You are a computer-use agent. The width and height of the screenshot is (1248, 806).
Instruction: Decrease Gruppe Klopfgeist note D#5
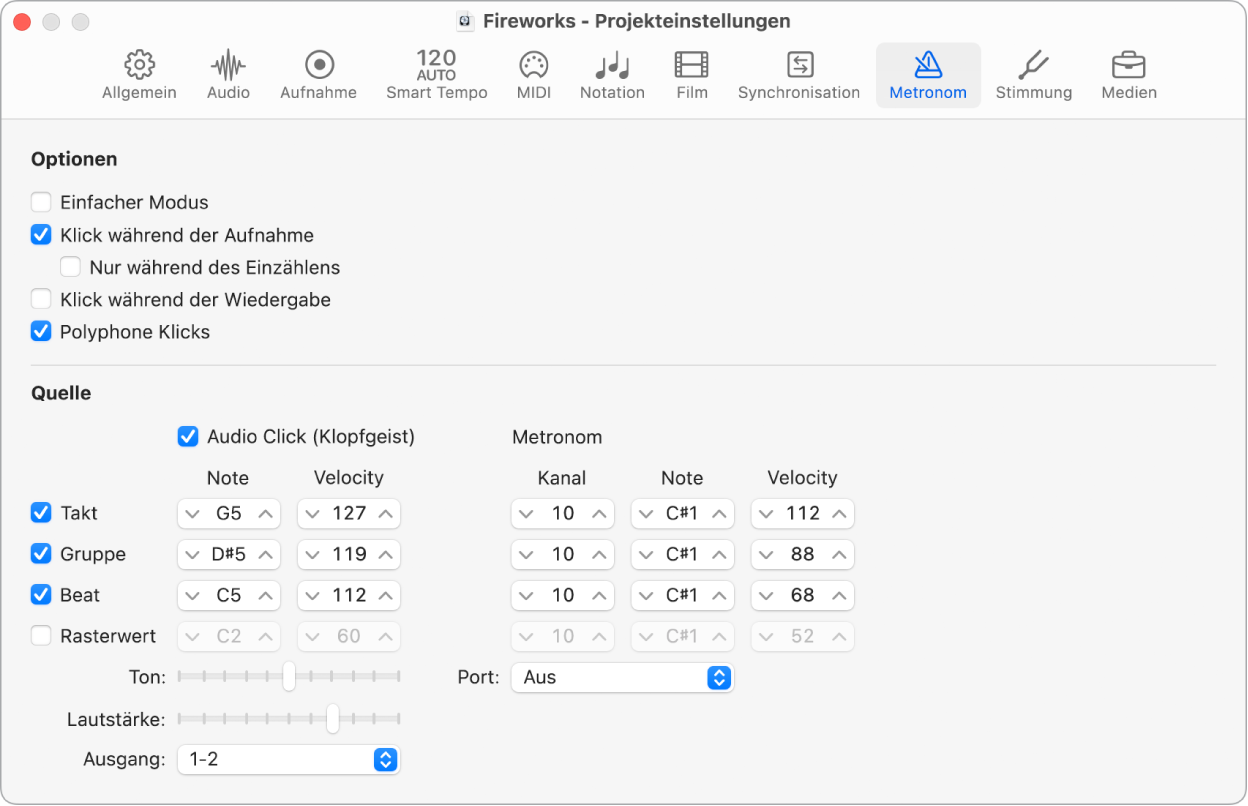pyautogui.click(x=192, y=555)
